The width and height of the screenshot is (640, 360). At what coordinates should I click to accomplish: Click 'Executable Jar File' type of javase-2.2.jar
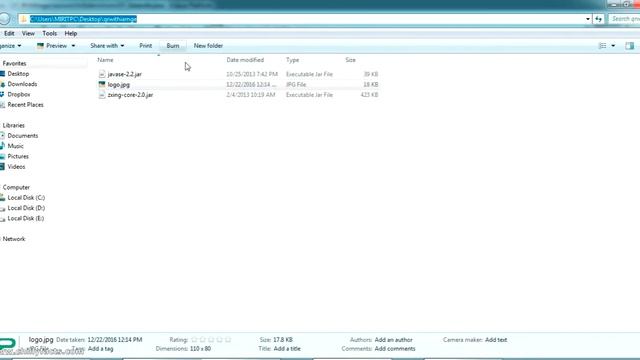[309, 74]
